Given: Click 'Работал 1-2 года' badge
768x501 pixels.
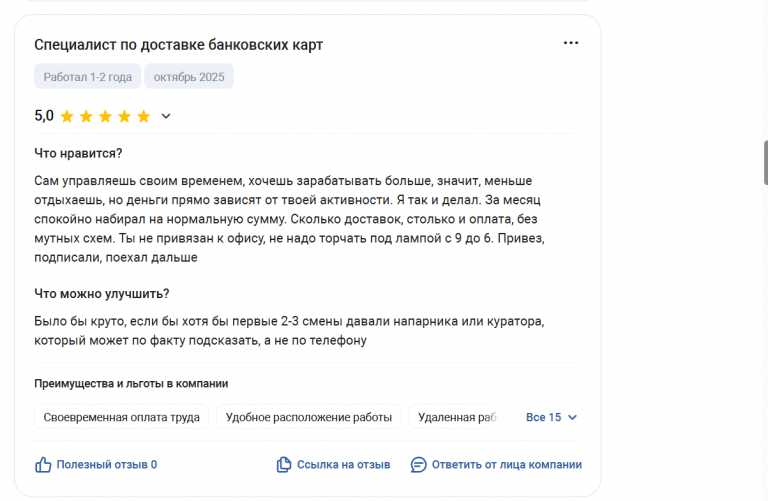Looking at the screenshot, I should tap(87, 77).
